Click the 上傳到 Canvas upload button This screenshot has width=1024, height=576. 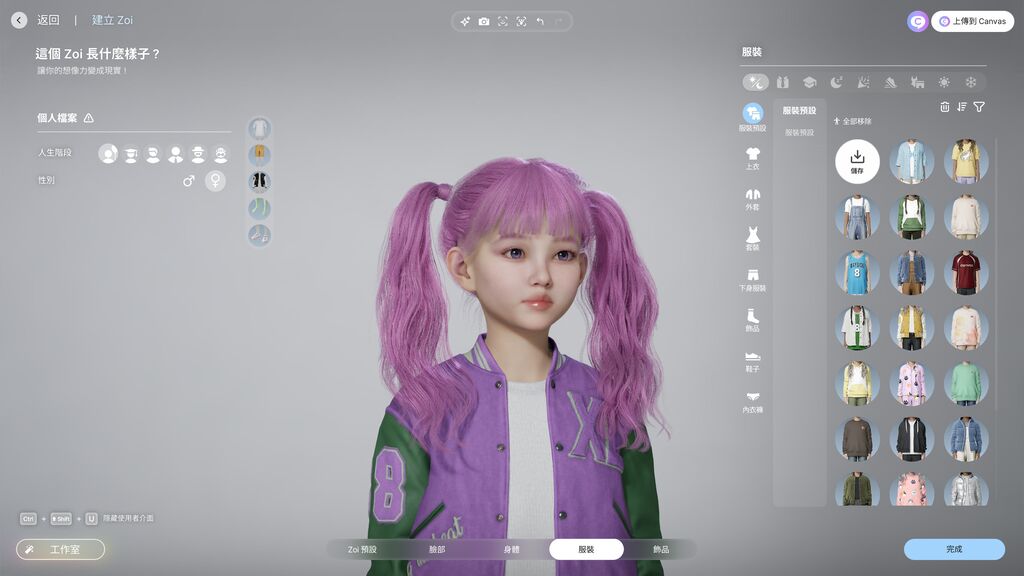point(972,21)
